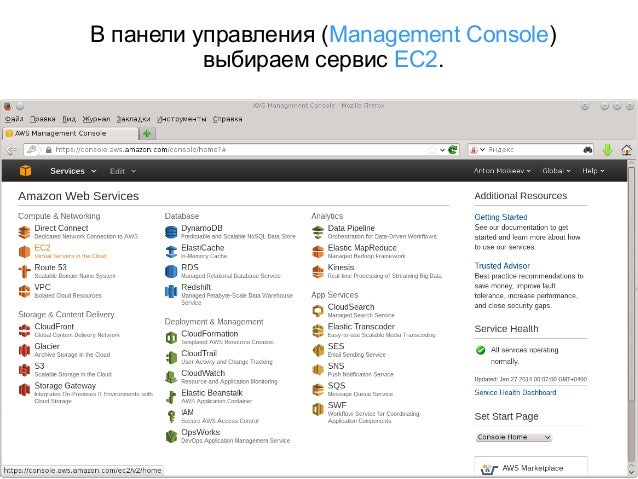The width and height of the screenshot is (638, 479).
Task: Click the Elastic Beanstalk text link
Action: (212, 393)
